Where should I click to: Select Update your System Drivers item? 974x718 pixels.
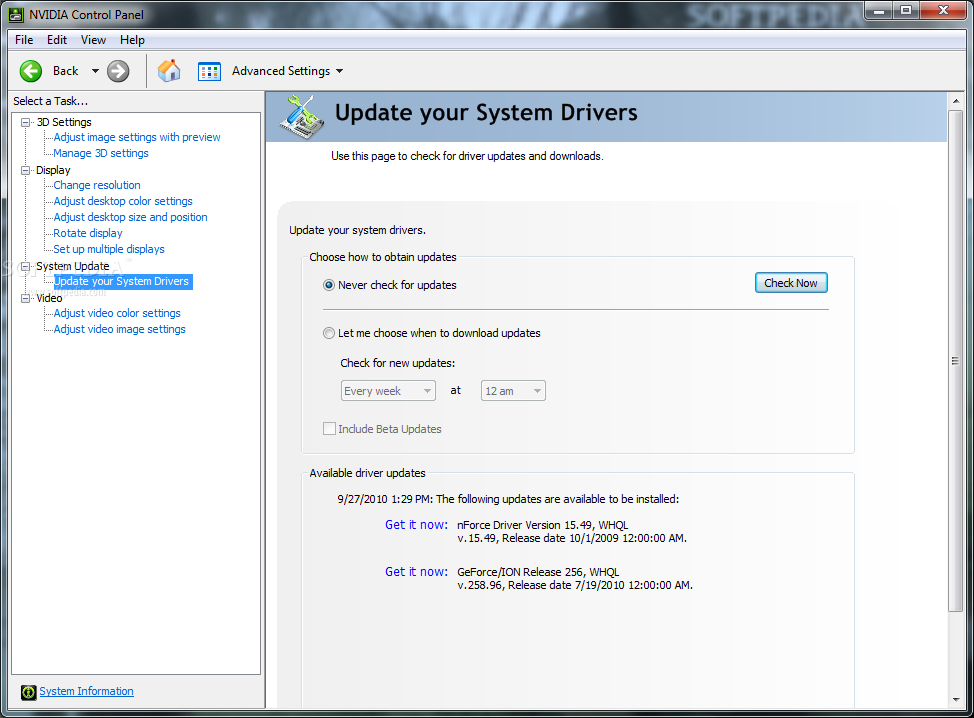pos(123,281)
